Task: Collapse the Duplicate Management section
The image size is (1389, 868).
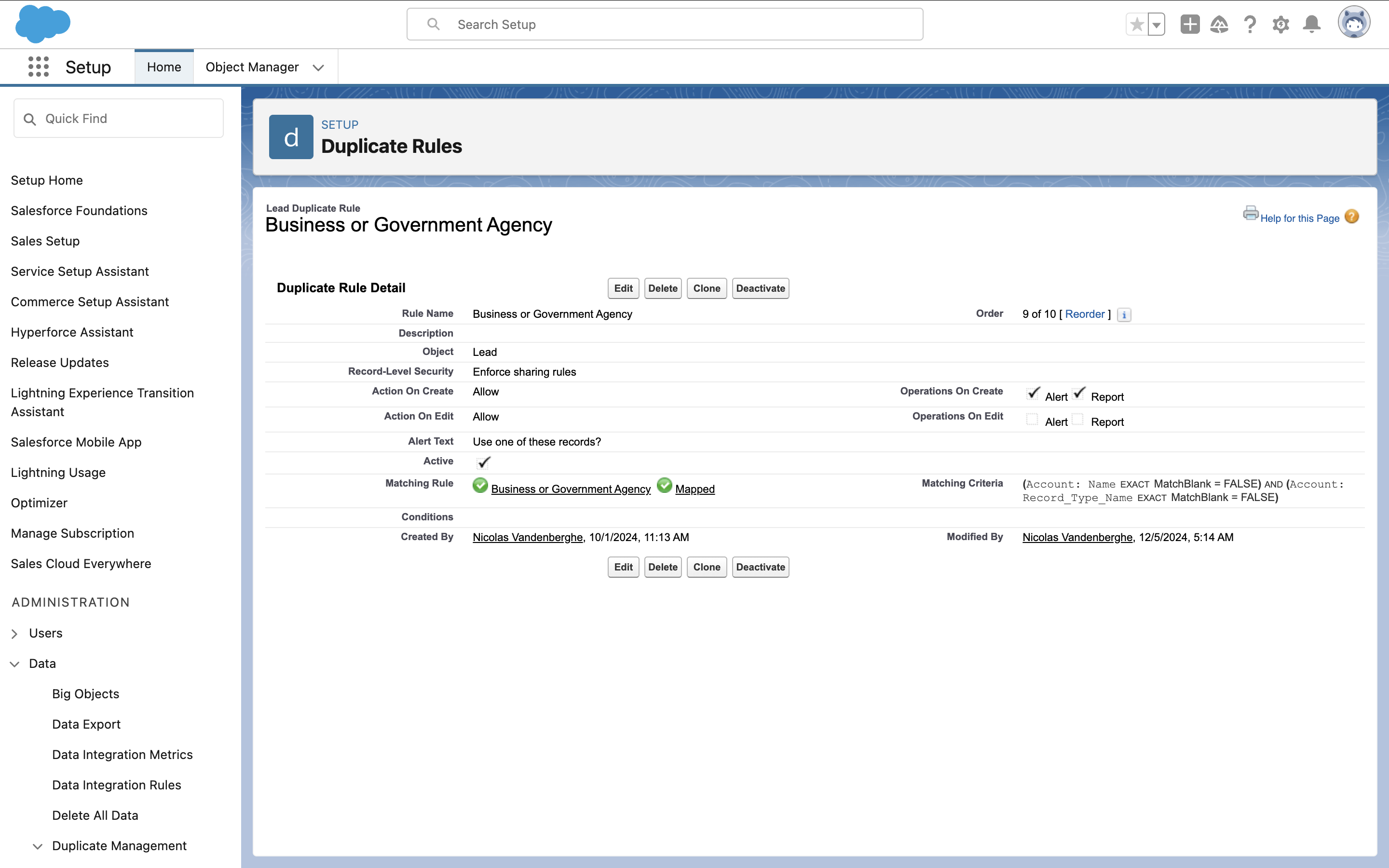Action: [x=38, y=846]
